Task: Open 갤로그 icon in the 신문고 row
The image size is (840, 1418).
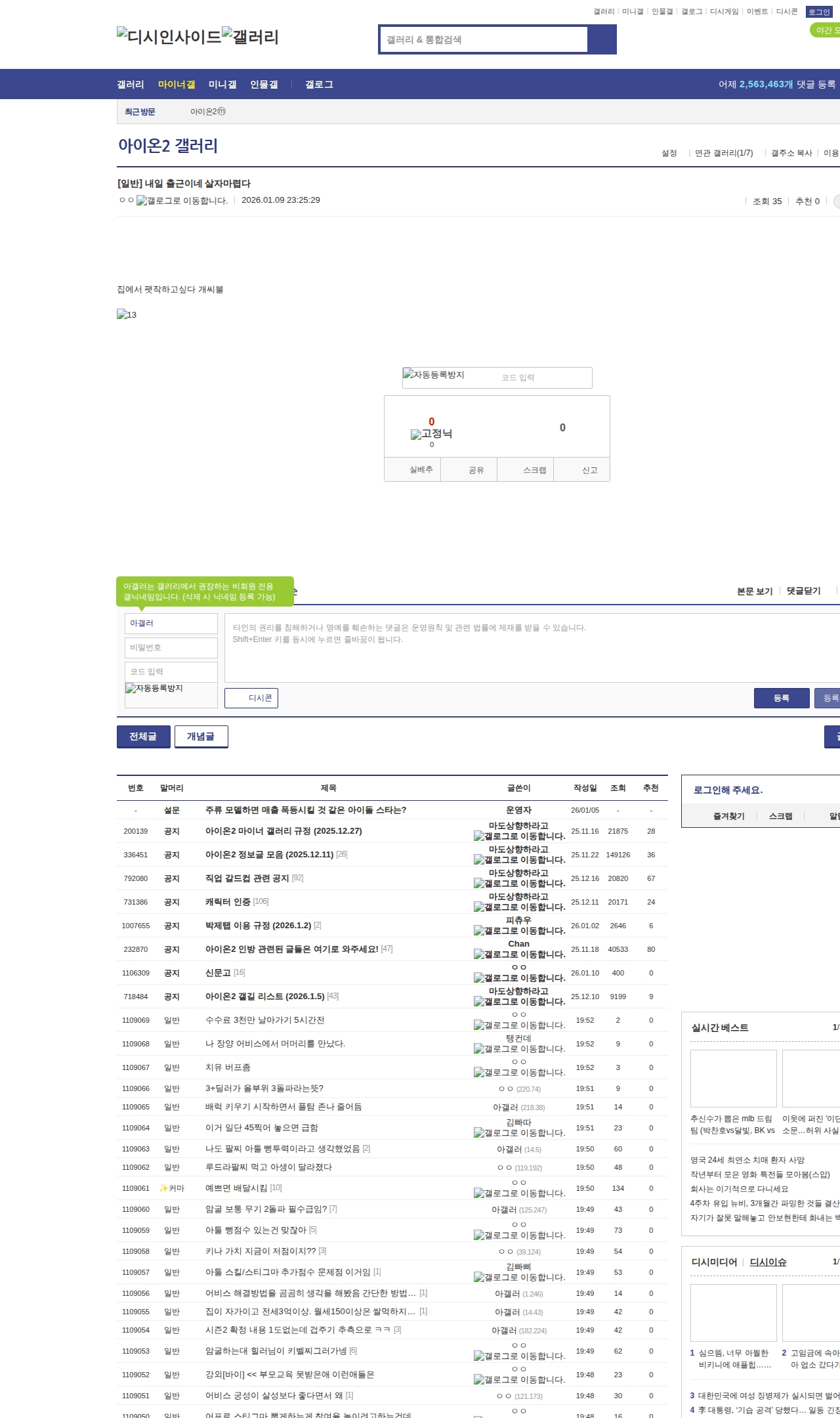Action: pos(519,978)
